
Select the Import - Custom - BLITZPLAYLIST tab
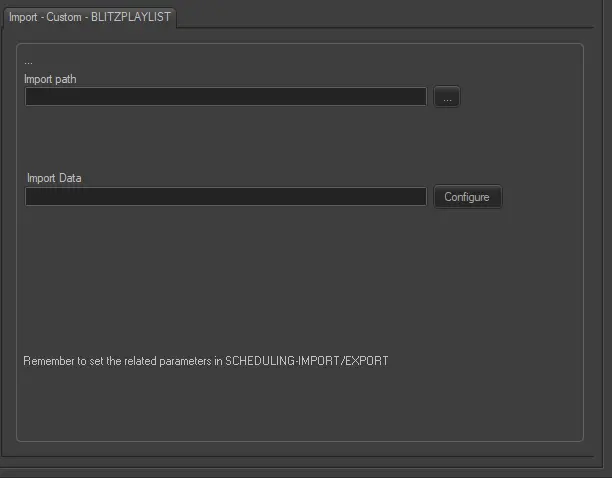[x=89, y=17]
